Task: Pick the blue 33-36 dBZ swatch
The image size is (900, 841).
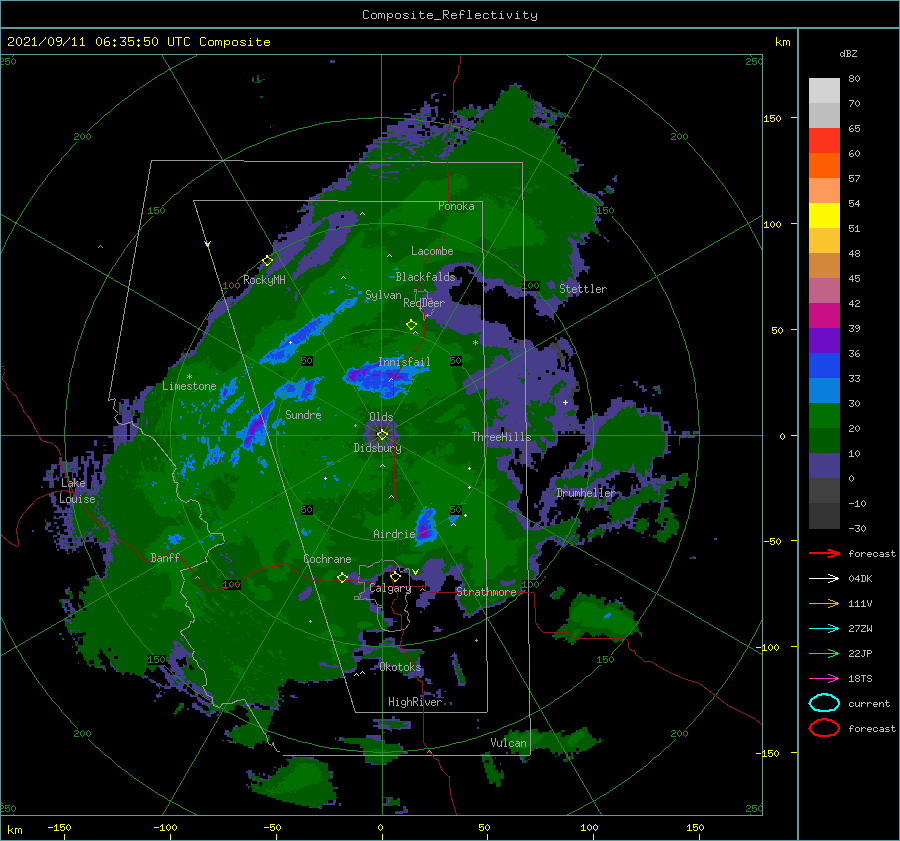Action: [824, 366]
